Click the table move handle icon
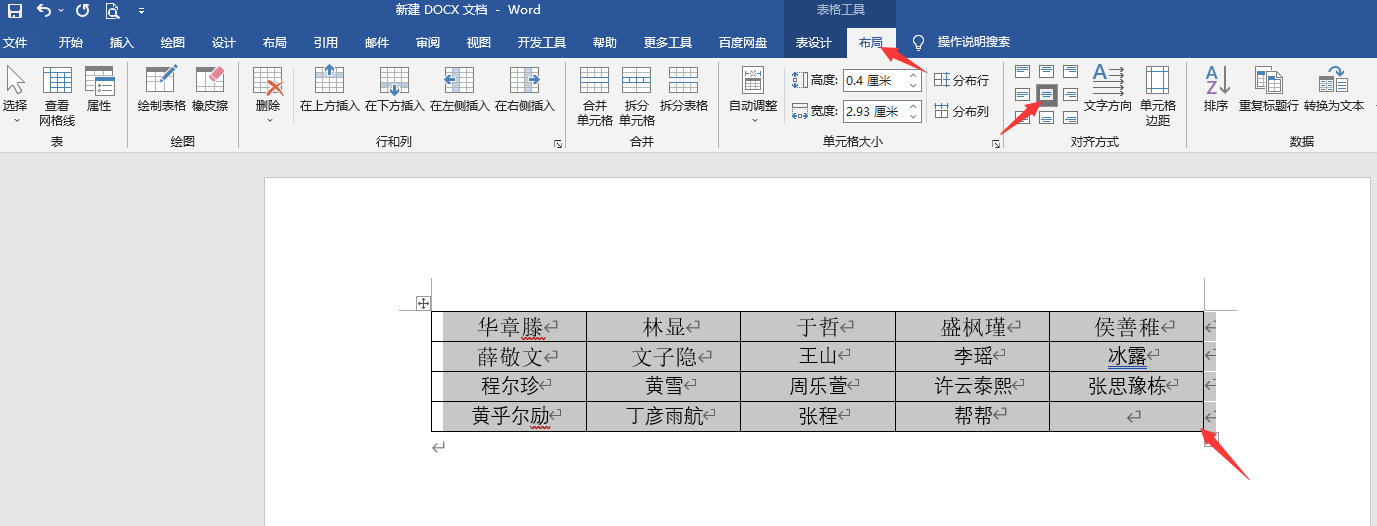1377x526 pixels. pos(423,303)
